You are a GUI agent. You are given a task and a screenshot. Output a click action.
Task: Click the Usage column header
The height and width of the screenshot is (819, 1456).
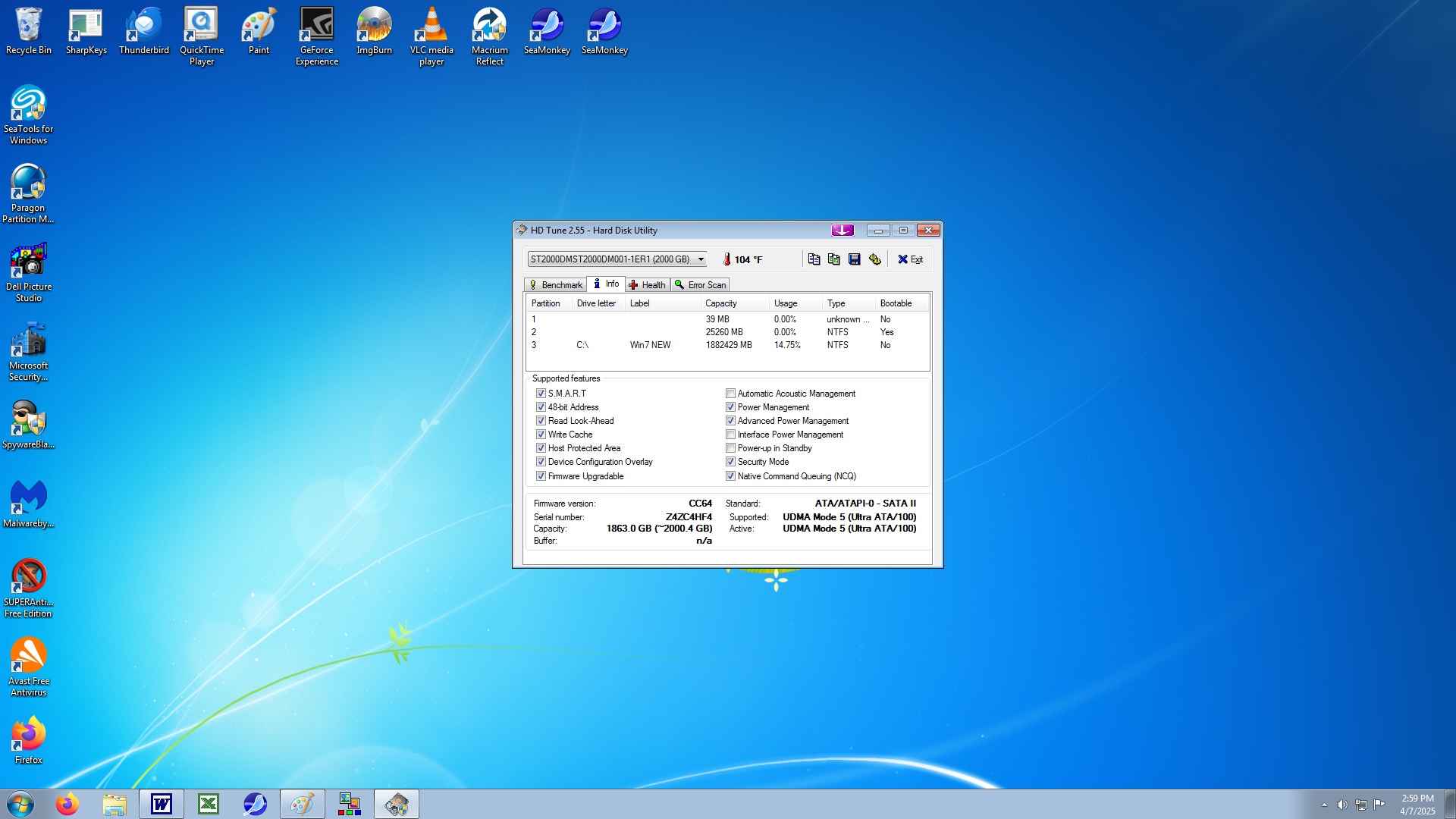[795, 303]
